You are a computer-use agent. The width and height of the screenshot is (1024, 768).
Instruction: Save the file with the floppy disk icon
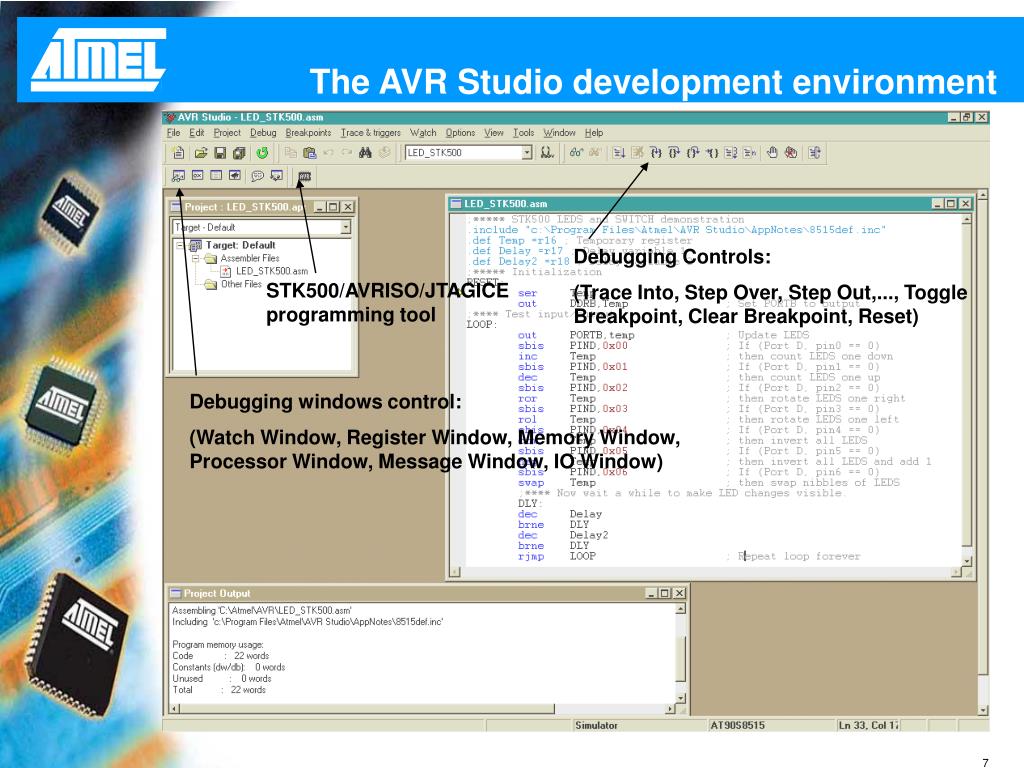point(220,153)
